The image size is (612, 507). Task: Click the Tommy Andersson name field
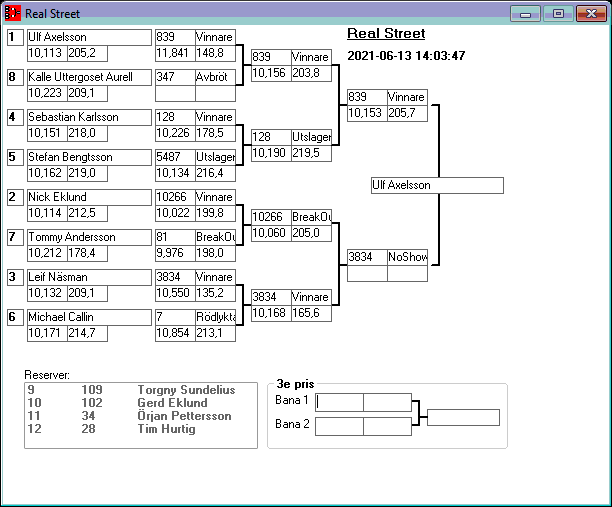click(x=88, y=237)
